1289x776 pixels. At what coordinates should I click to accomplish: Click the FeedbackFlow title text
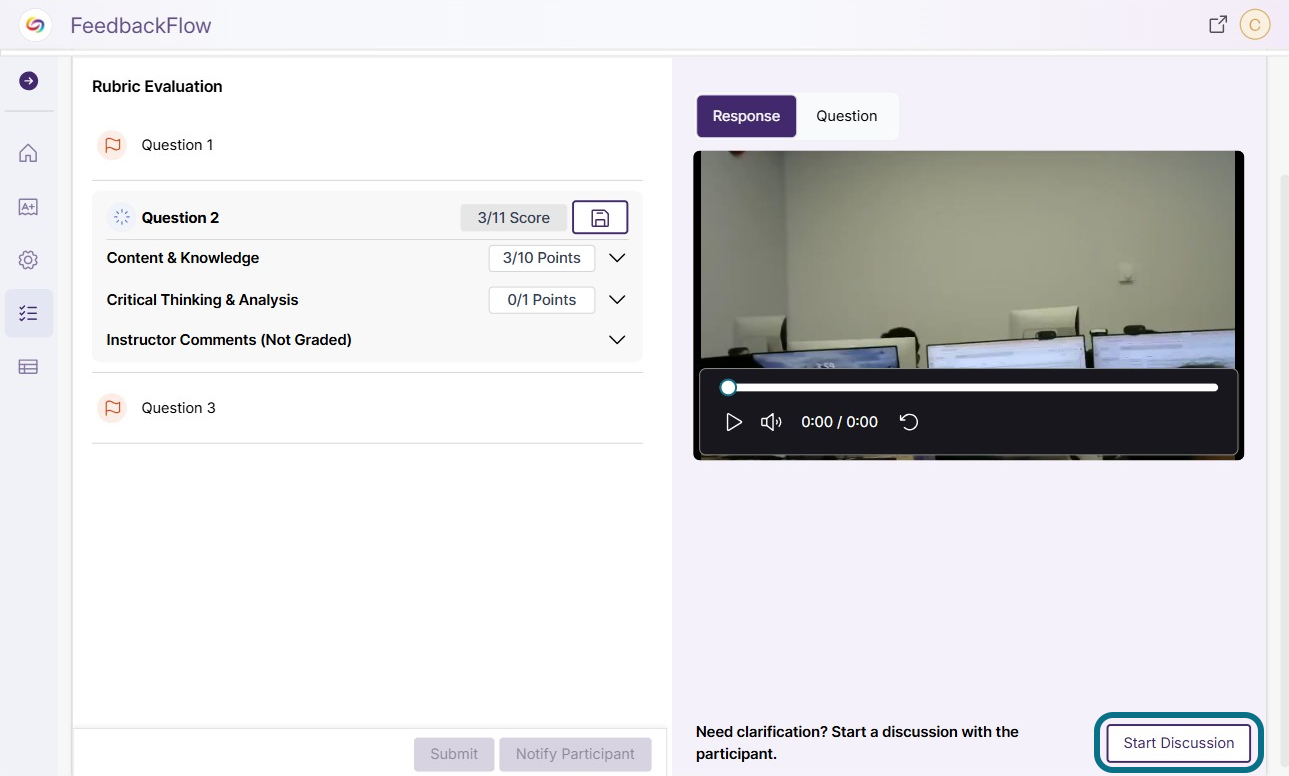pyautogui.click(x=141, y=26)
